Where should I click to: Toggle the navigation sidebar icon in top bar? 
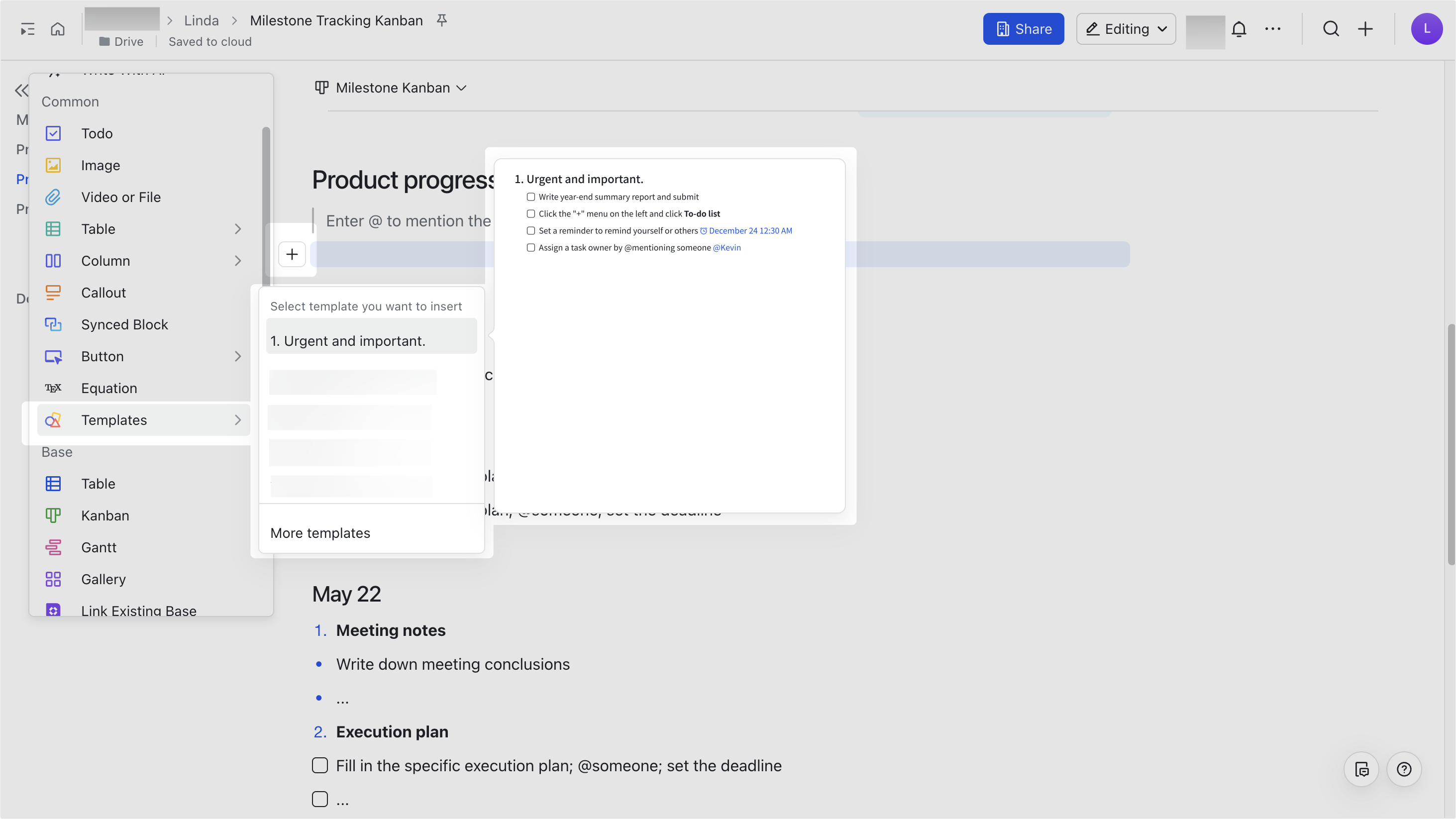(27, 29)
